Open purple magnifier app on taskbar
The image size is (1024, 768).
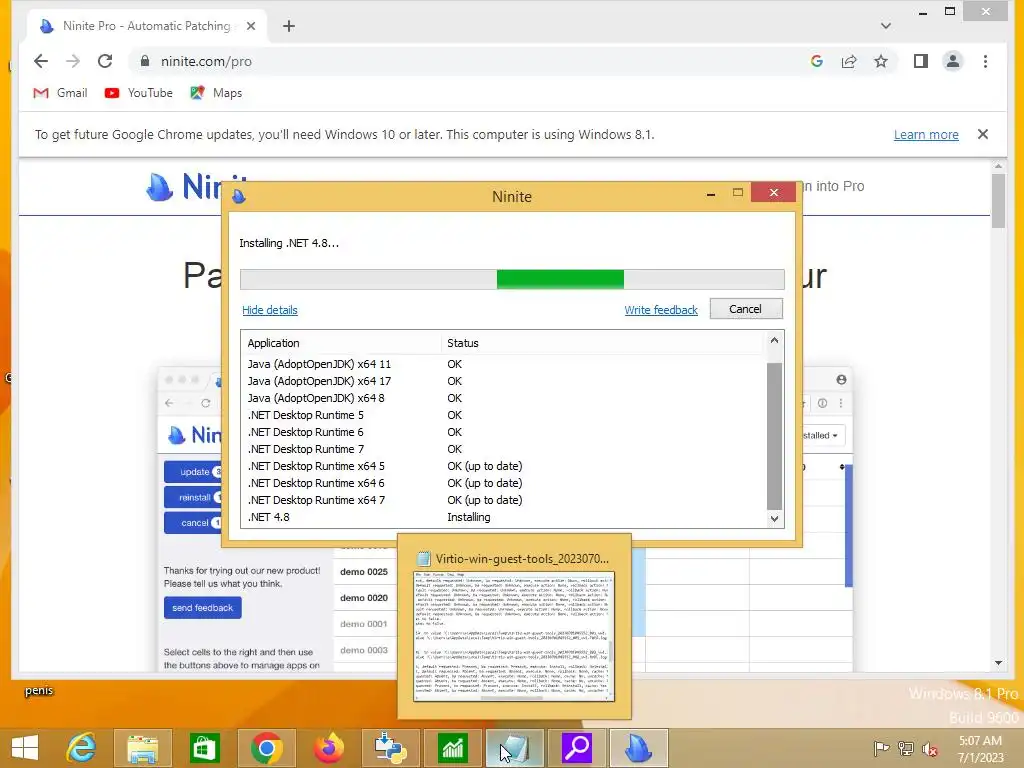pos(577,748)
